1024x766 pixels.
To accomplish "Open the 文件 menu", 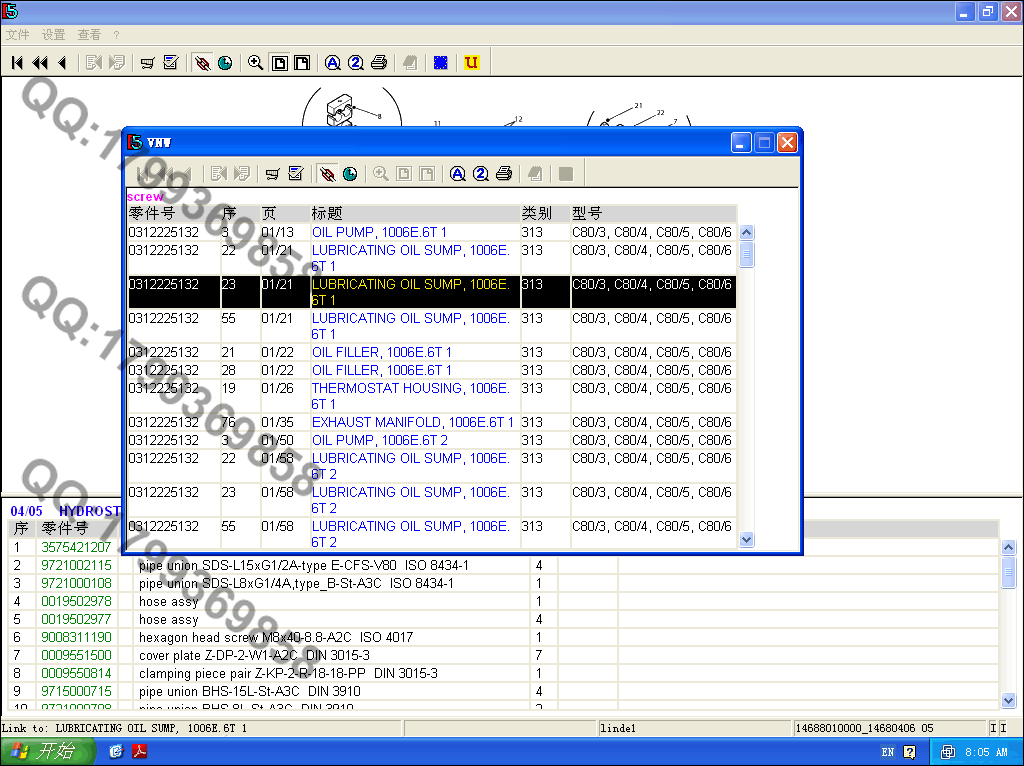I will click(x=18, y=35).
